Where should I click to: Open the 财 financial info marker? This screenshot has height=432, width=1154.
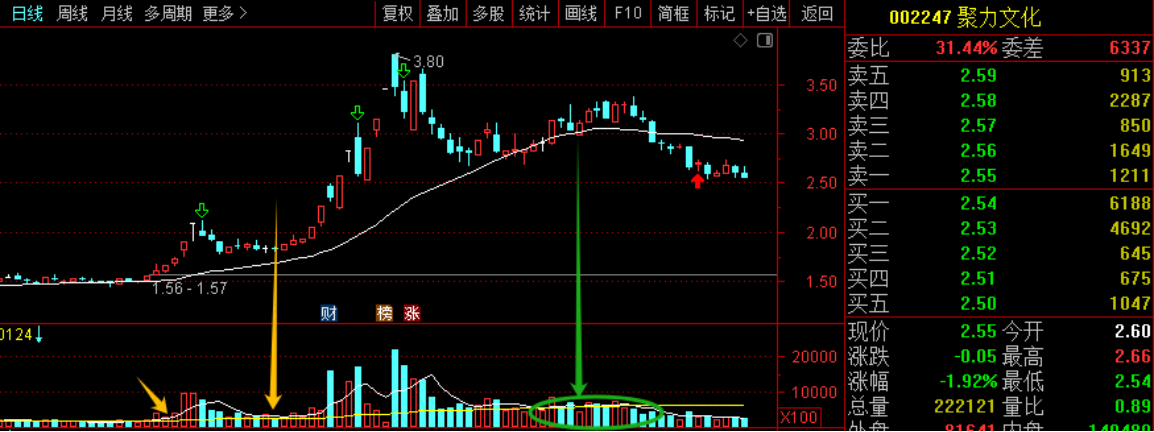point(328,314)
